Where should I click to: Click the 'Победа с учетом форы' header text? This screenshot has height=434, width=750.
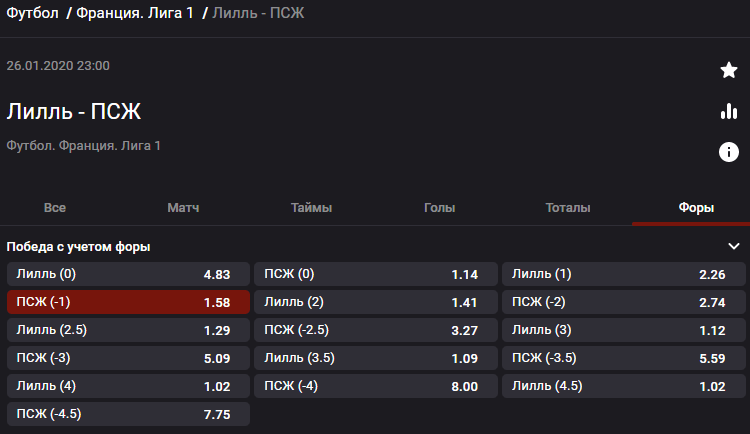coord(78,247)
